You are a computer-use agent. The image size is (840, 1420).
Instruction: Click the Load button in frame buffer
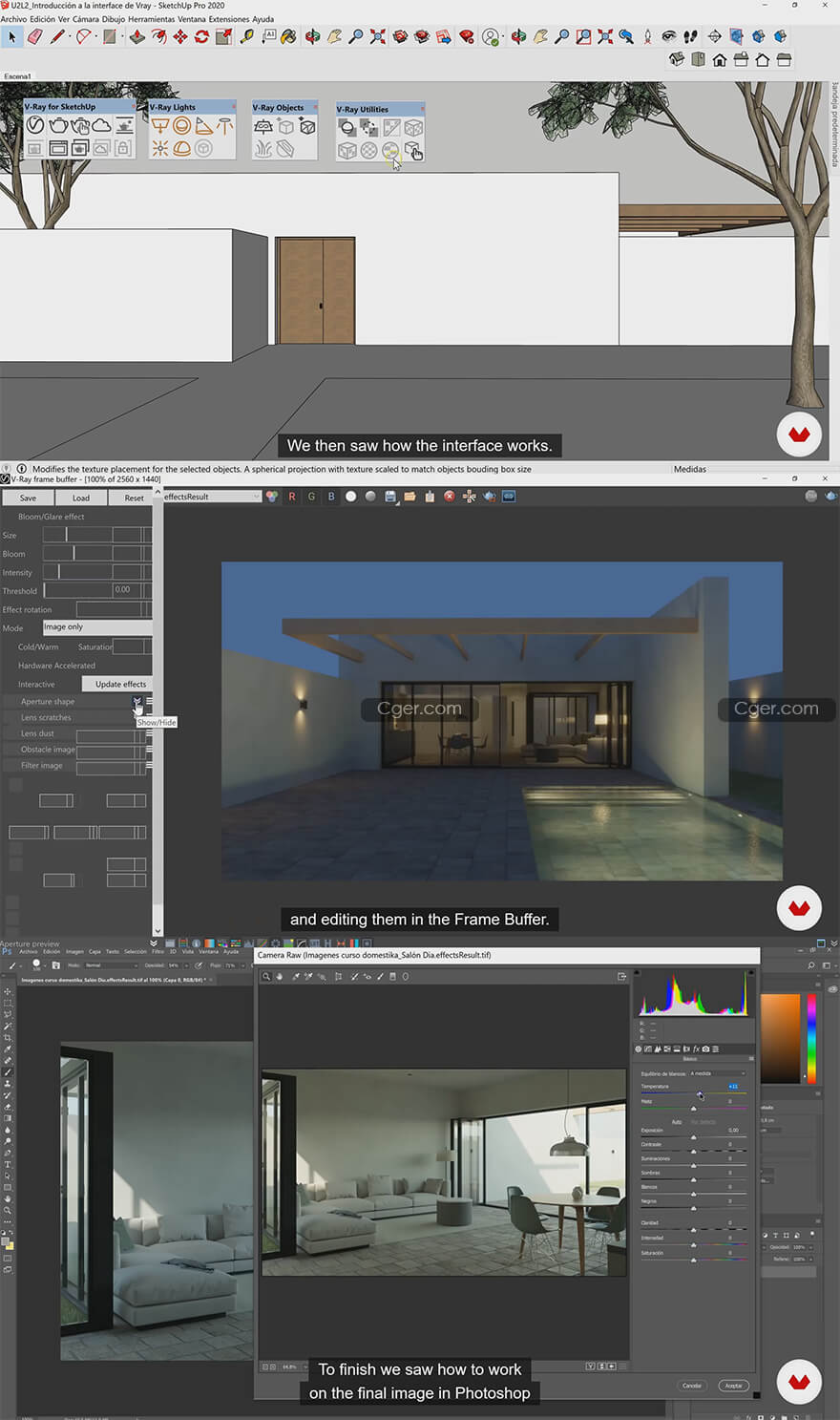pyautogui.click(x=80, y=498)
